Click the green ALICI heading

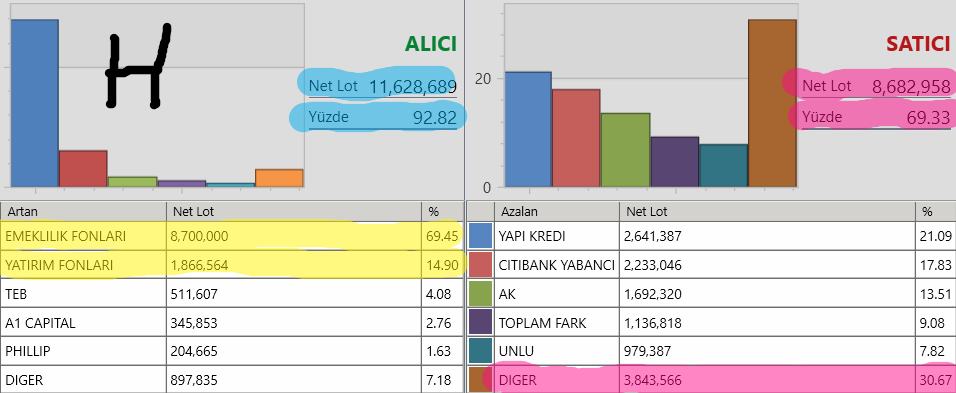pyautogui.click(x=430, y=44)
